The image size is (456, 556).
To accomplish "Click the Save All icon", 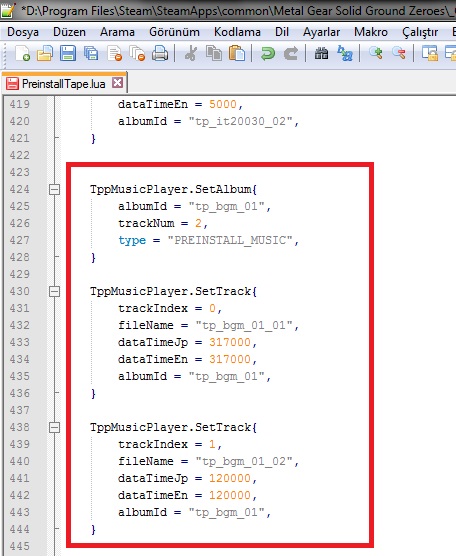I will pyautogui.click(x=91, y=54).
